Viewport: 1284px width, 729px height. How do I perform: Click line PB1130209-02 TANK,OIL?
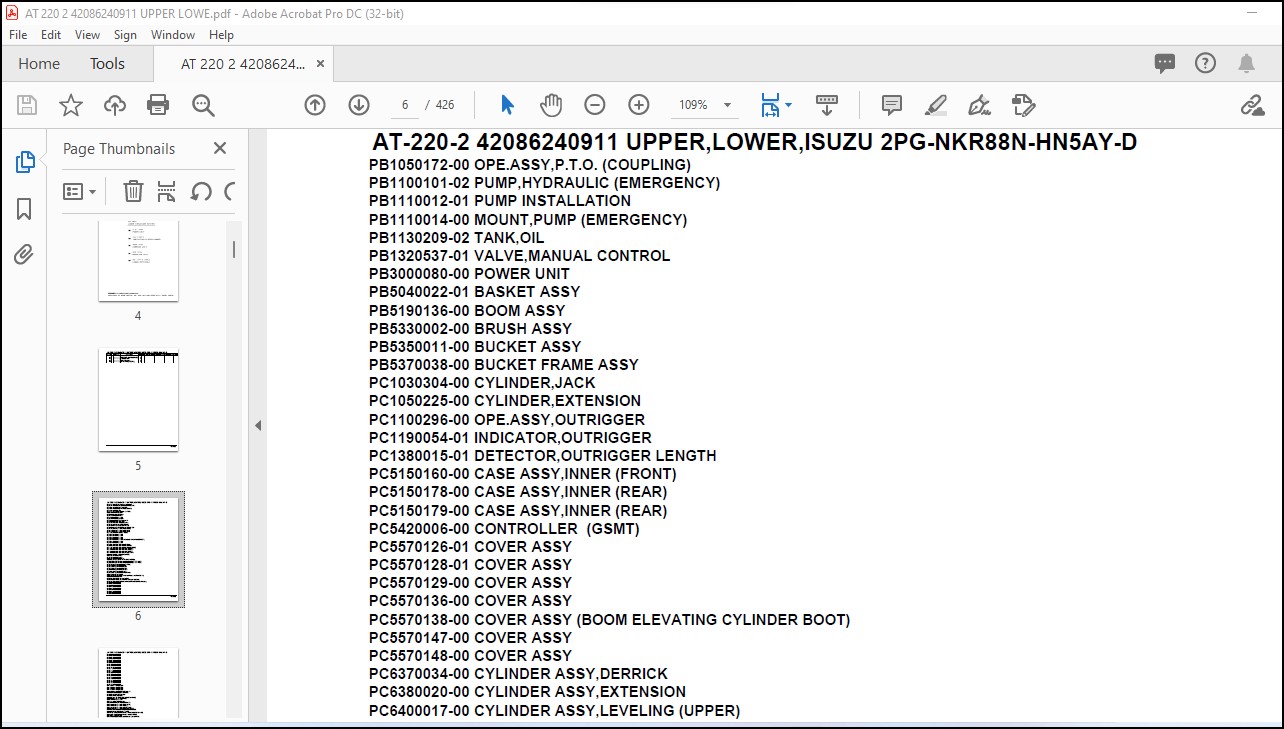457,237
